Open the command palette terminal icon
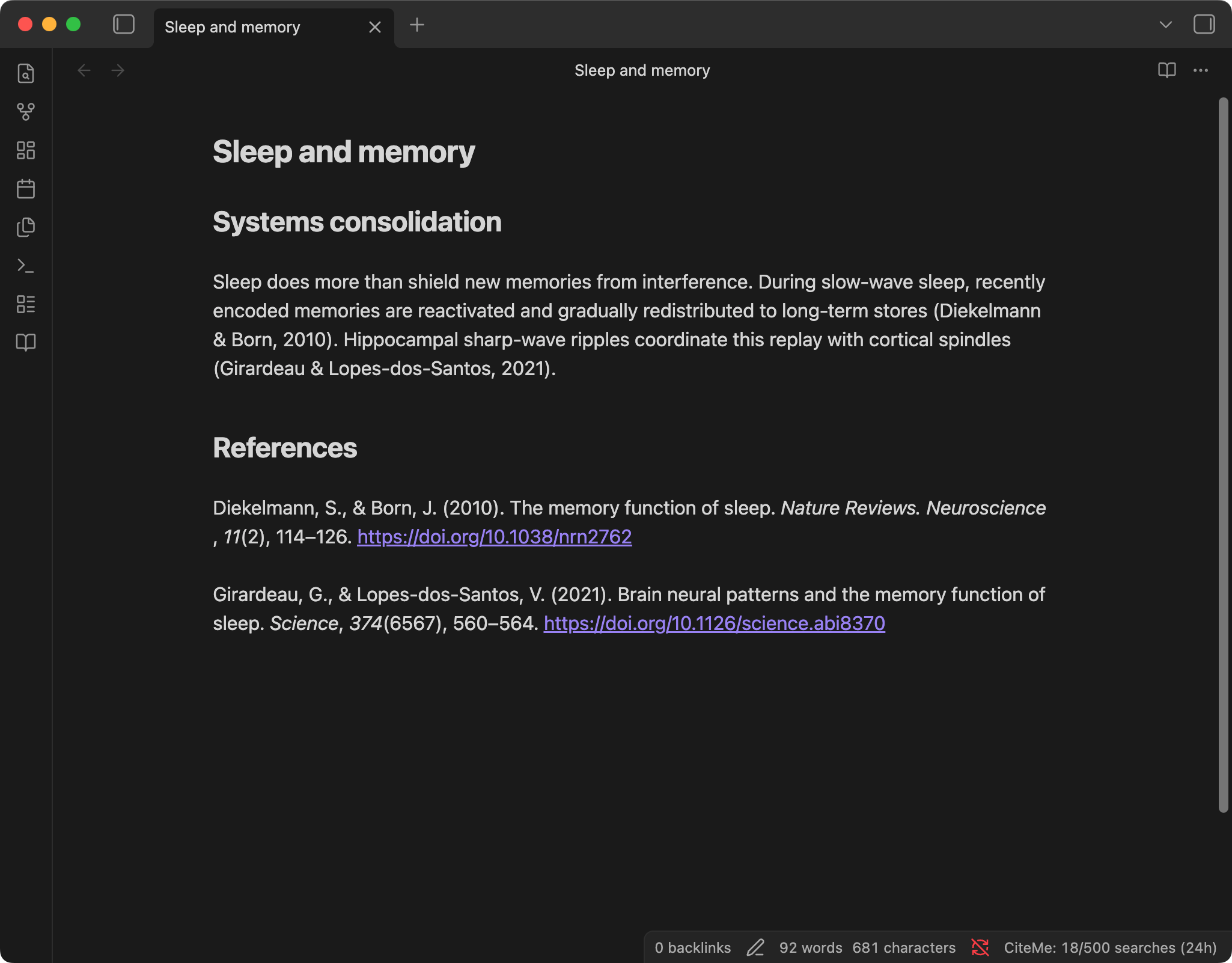Screen dimensions: 1232x963 point(26,266)
